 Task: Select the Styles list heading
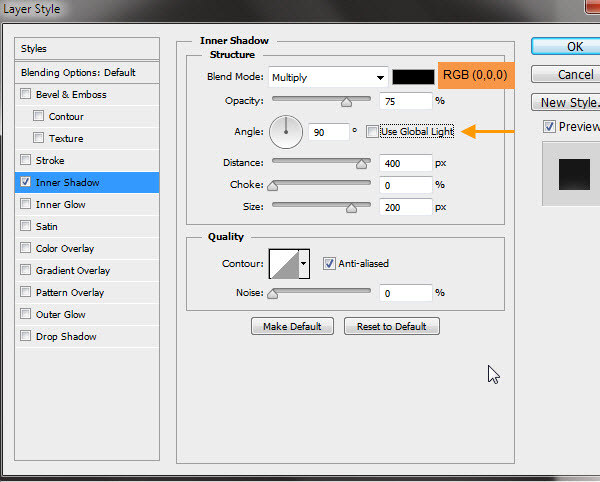(x=34, y=48)
